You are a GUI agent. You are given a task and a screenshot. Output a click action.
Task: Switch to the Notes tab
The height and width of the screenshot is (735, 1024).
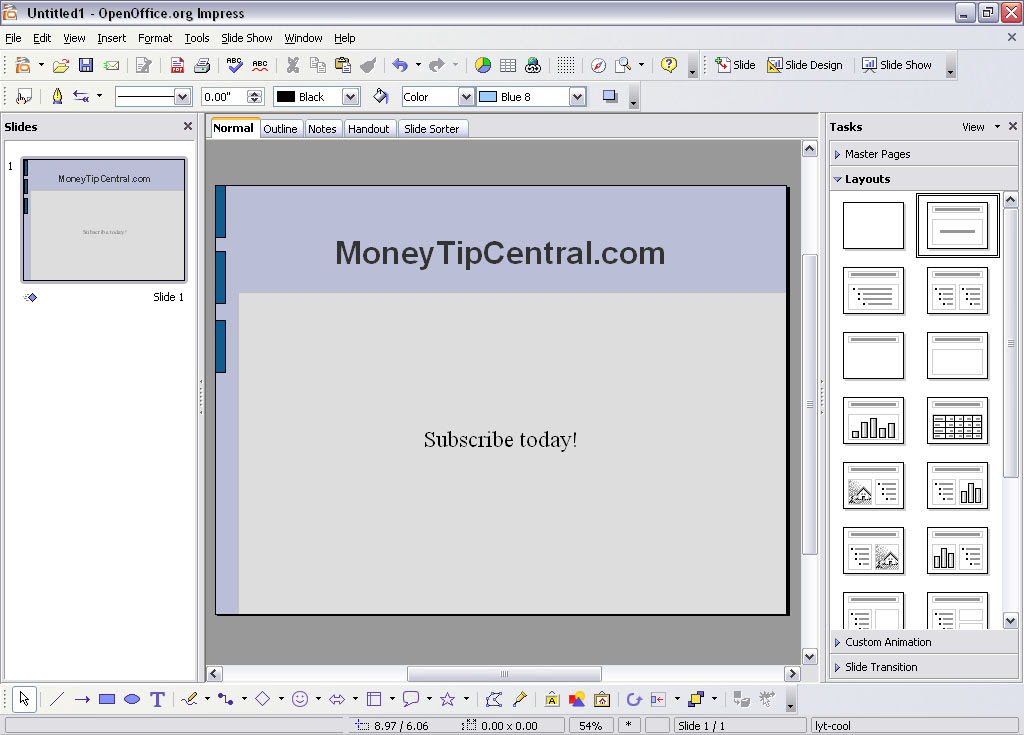click(x=322, y=129)
